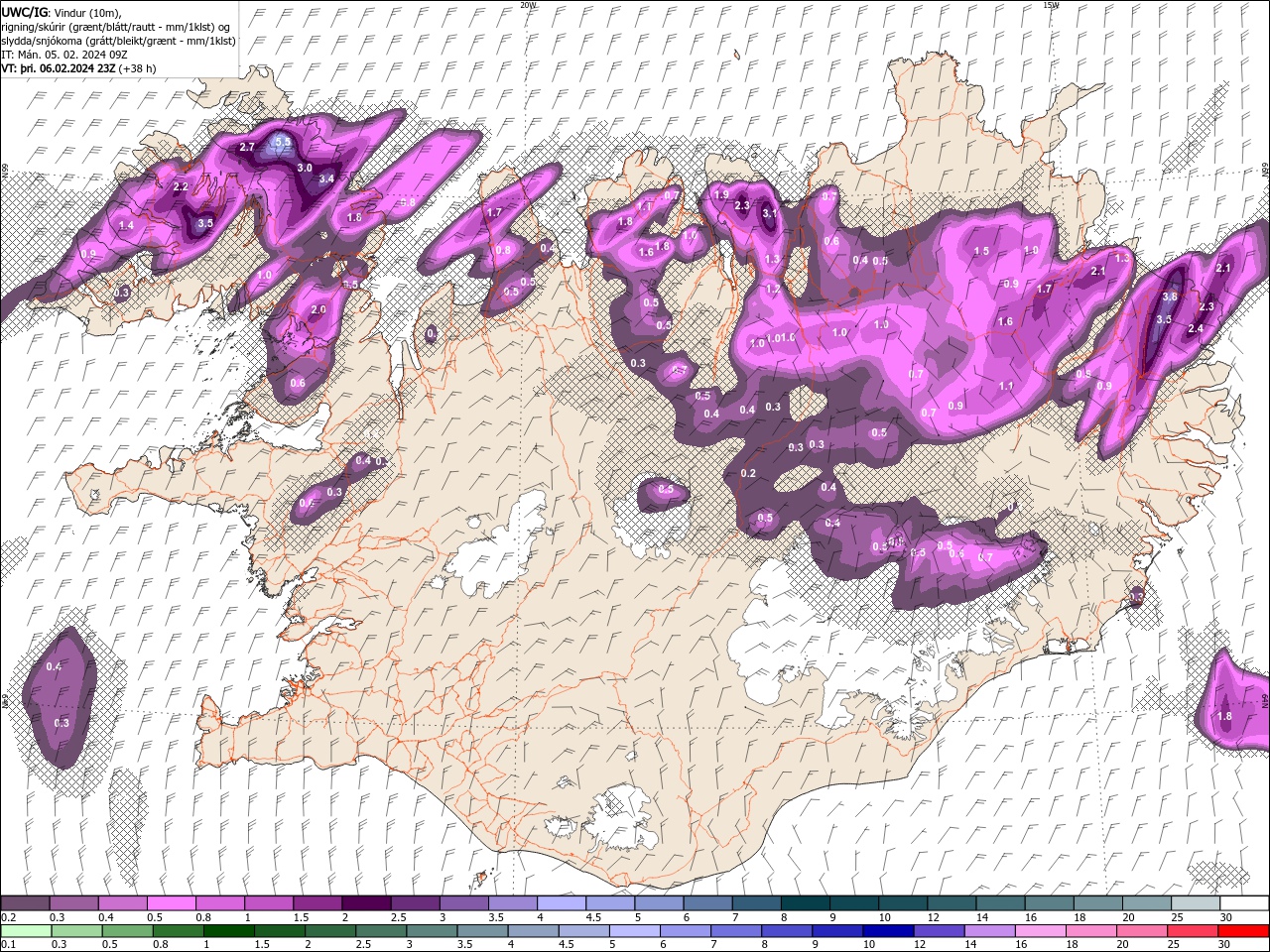The image size is (1270, 952).
Task: Pick the lavender top-row swatch between 4 and 4.5
Action: [562, 903]
